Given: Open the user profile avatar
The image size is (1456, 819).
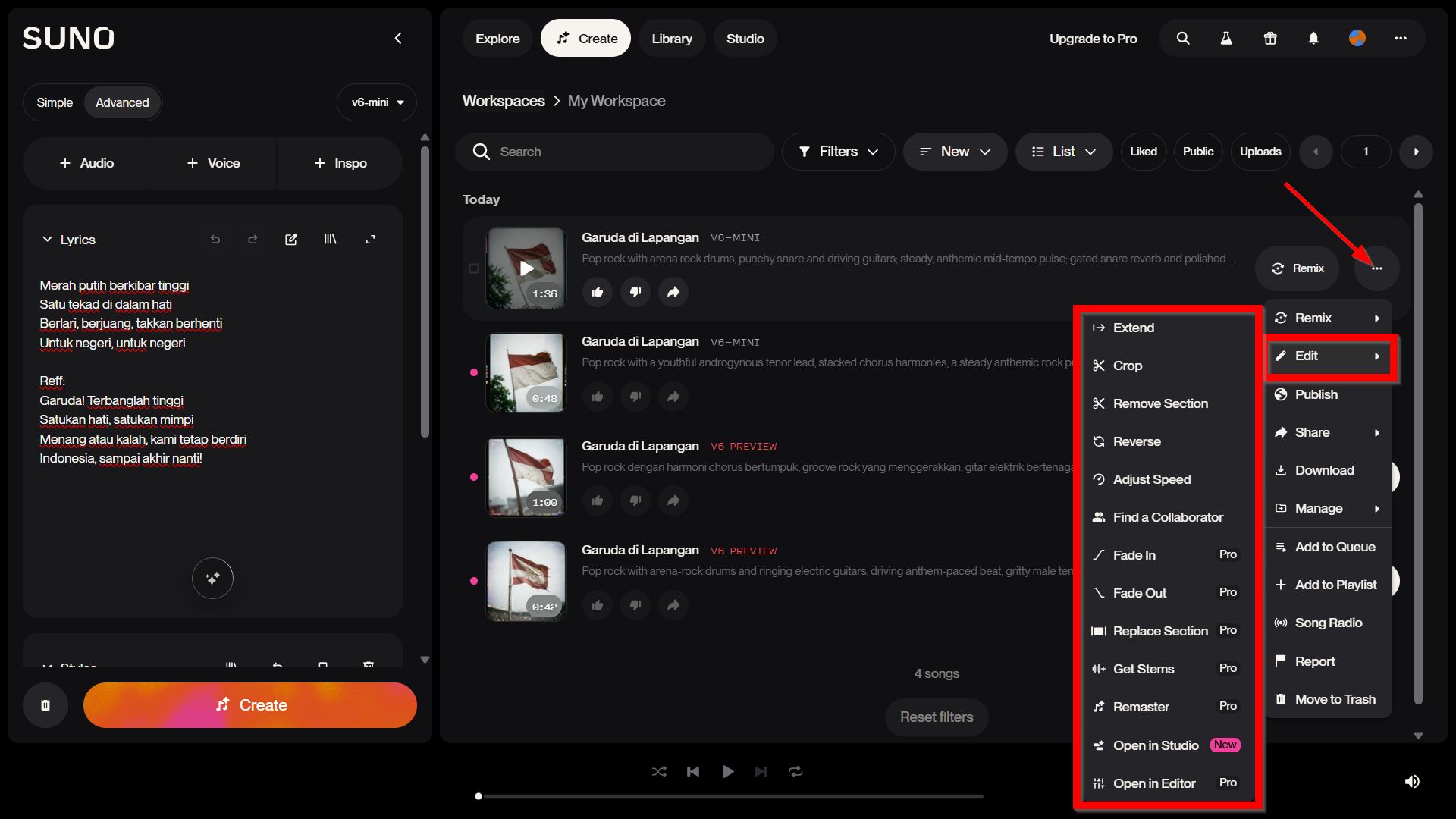Looking at the screenshot, I should point(1357,38).
